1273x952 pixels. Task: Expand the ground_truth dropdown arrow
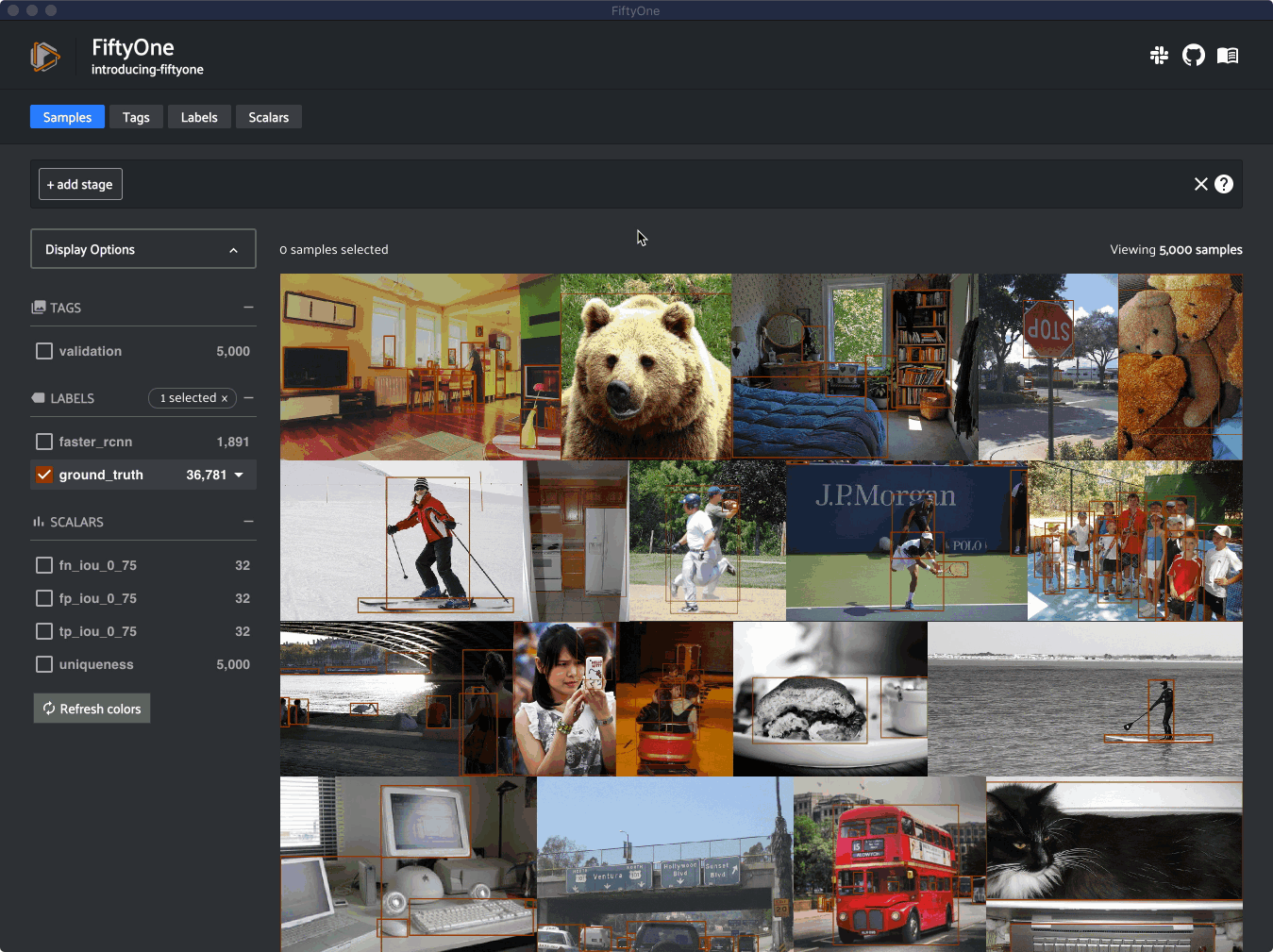tap(239, 475)
